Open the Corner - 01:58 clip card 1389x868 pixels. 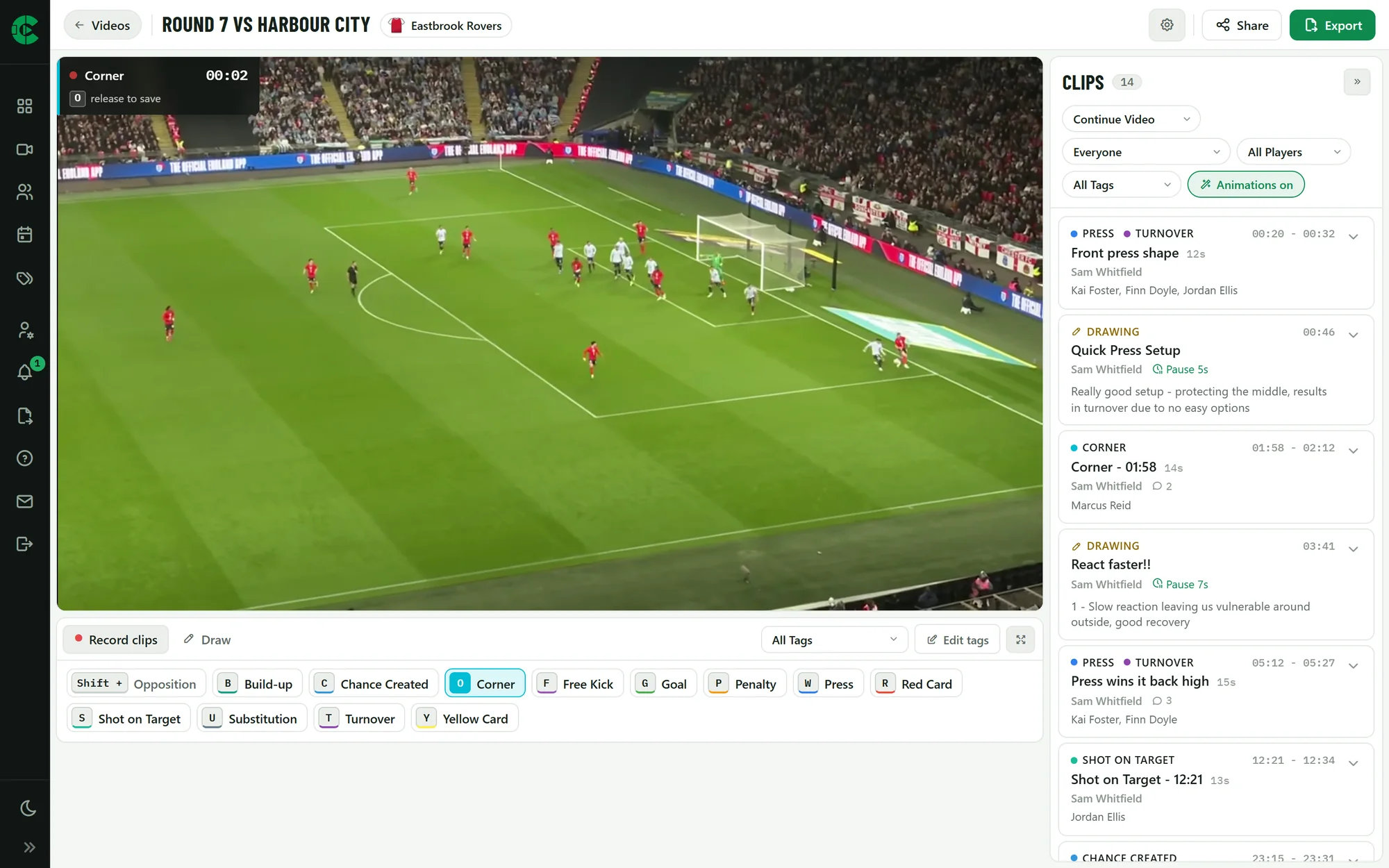[x=1215, y=476]
